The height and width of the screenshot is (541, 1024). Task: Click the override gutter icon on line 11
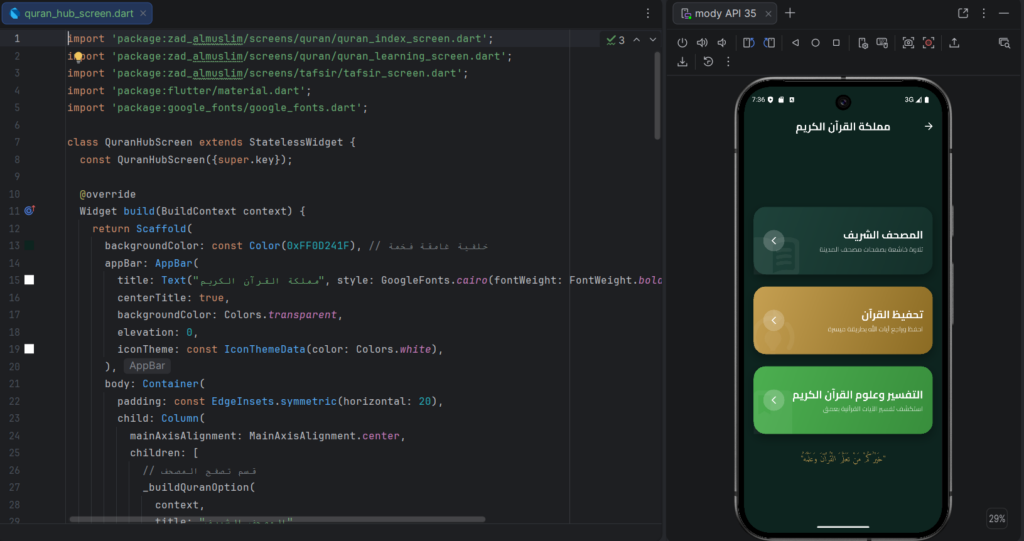coord(29,210)
